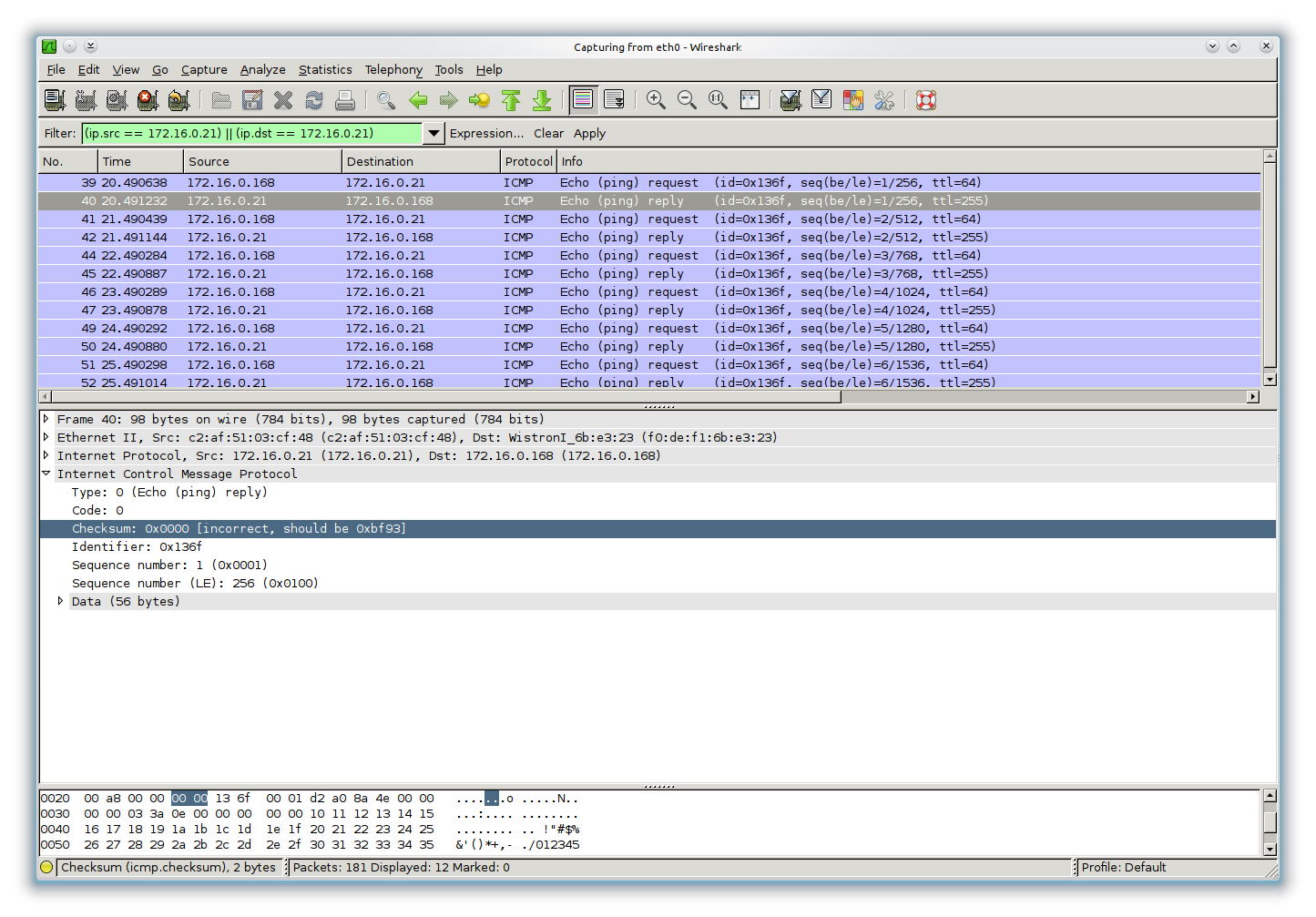
Task: Go to a specific packet number
Action: click(479, 100)
